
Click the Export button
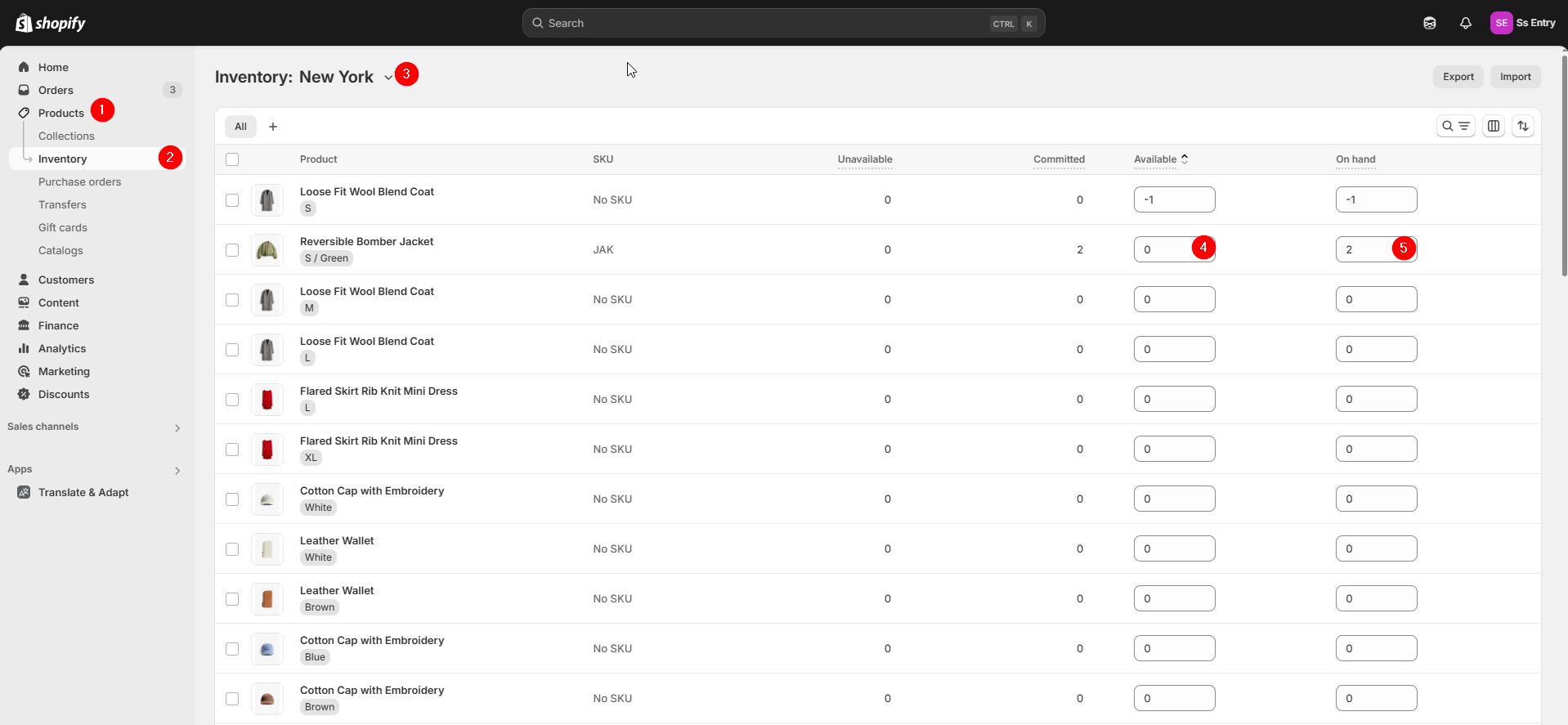pyautogui.click(x=1458, y=77)
